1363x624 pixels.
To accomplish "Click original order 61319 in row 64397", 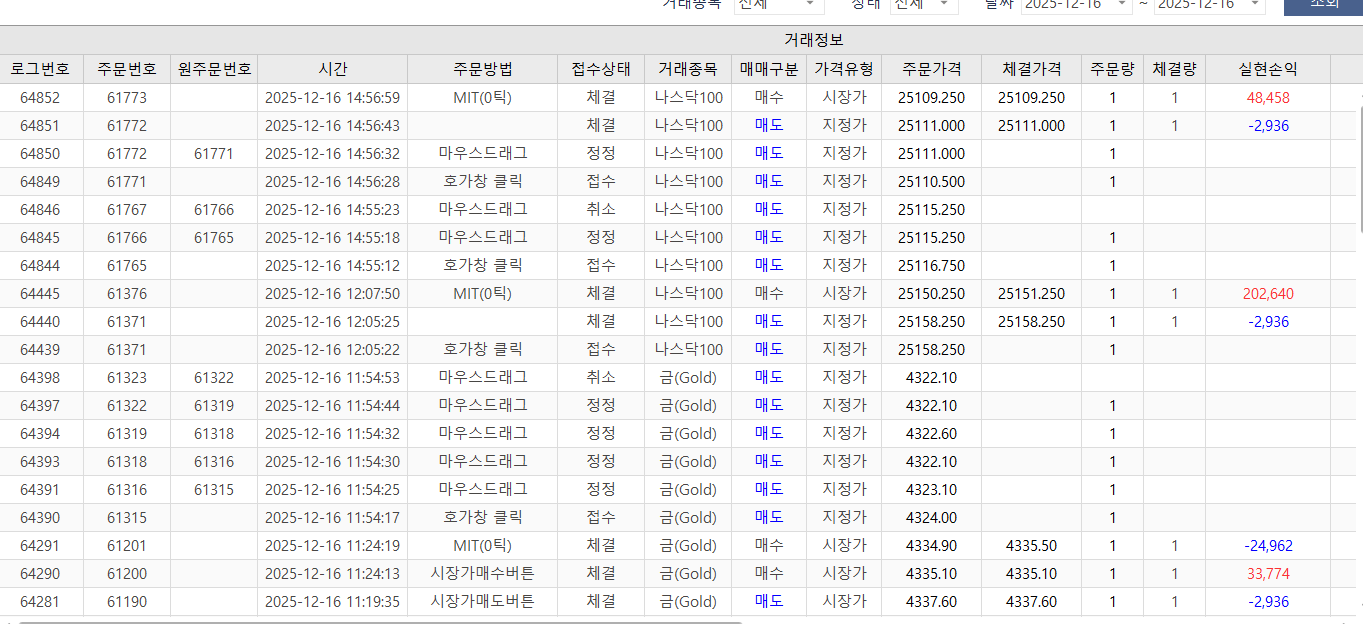I will 214,406.
